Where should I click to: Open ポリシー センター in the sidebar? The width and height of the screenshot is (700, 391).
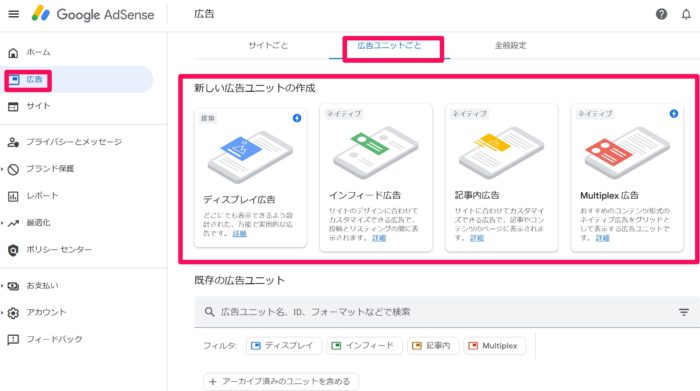[59, 250]
